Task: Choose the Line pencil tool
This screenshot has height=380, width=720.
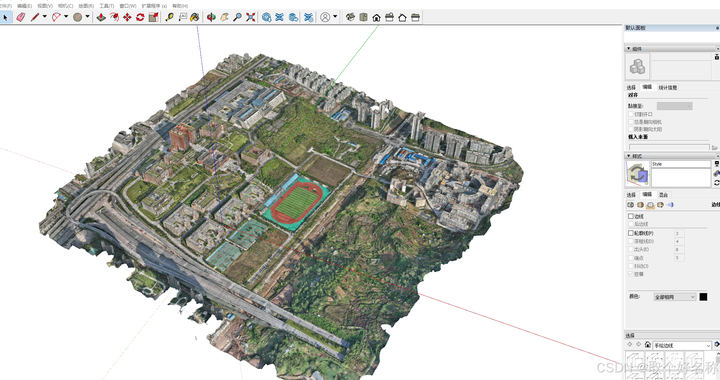Action: click(x=35, y=17)
